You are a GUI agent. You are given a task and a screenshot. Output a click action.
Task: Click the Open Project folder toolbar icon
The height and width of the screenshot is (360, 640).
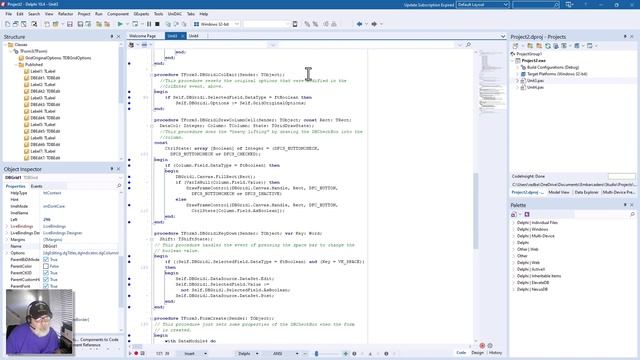[x=56, y=24]
